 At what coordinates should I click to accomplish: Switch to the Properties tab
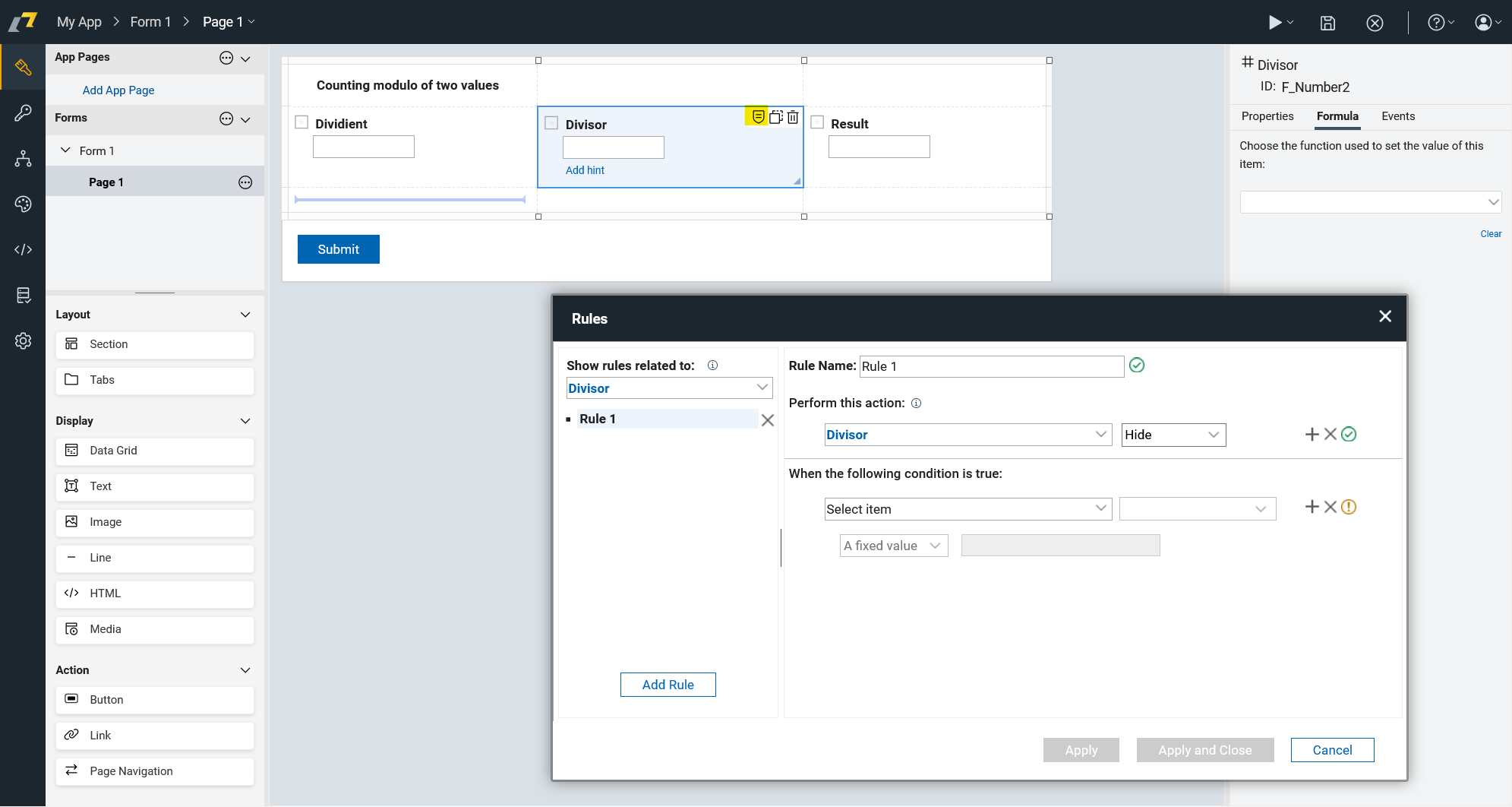click(1267, 116)
